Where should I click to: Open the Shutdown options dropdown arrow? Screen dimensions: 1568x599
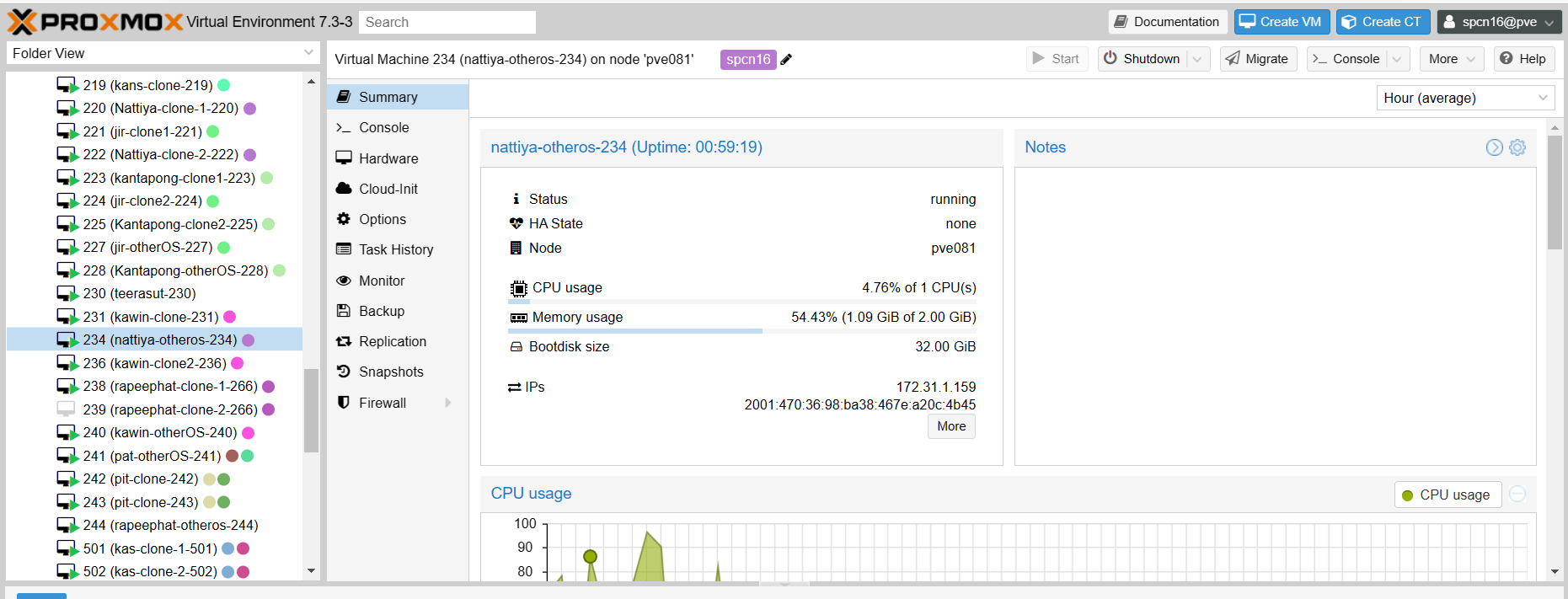pyautogui.click(x=1197, y=59)
